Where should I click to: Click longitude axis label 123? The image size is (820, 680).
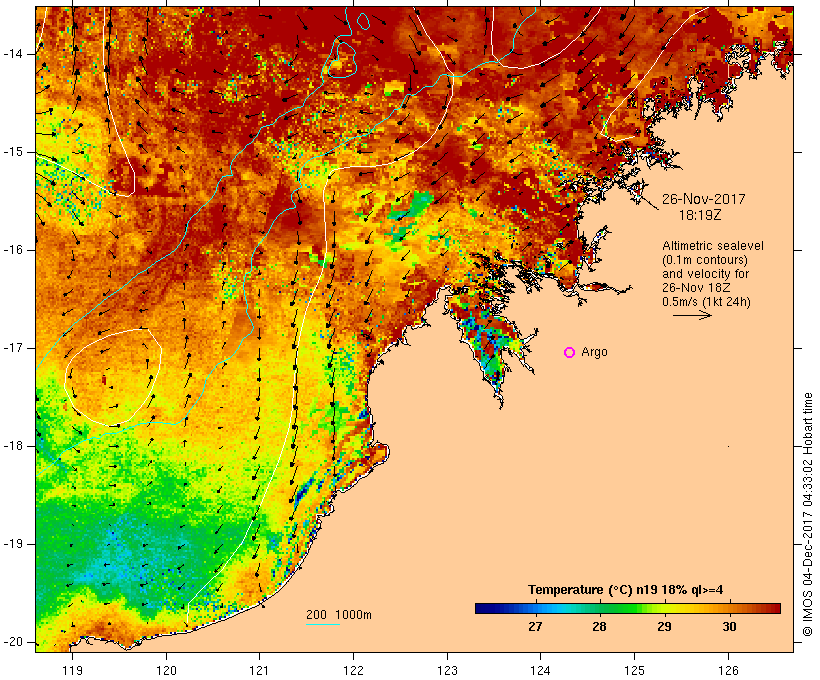[447, 670]
